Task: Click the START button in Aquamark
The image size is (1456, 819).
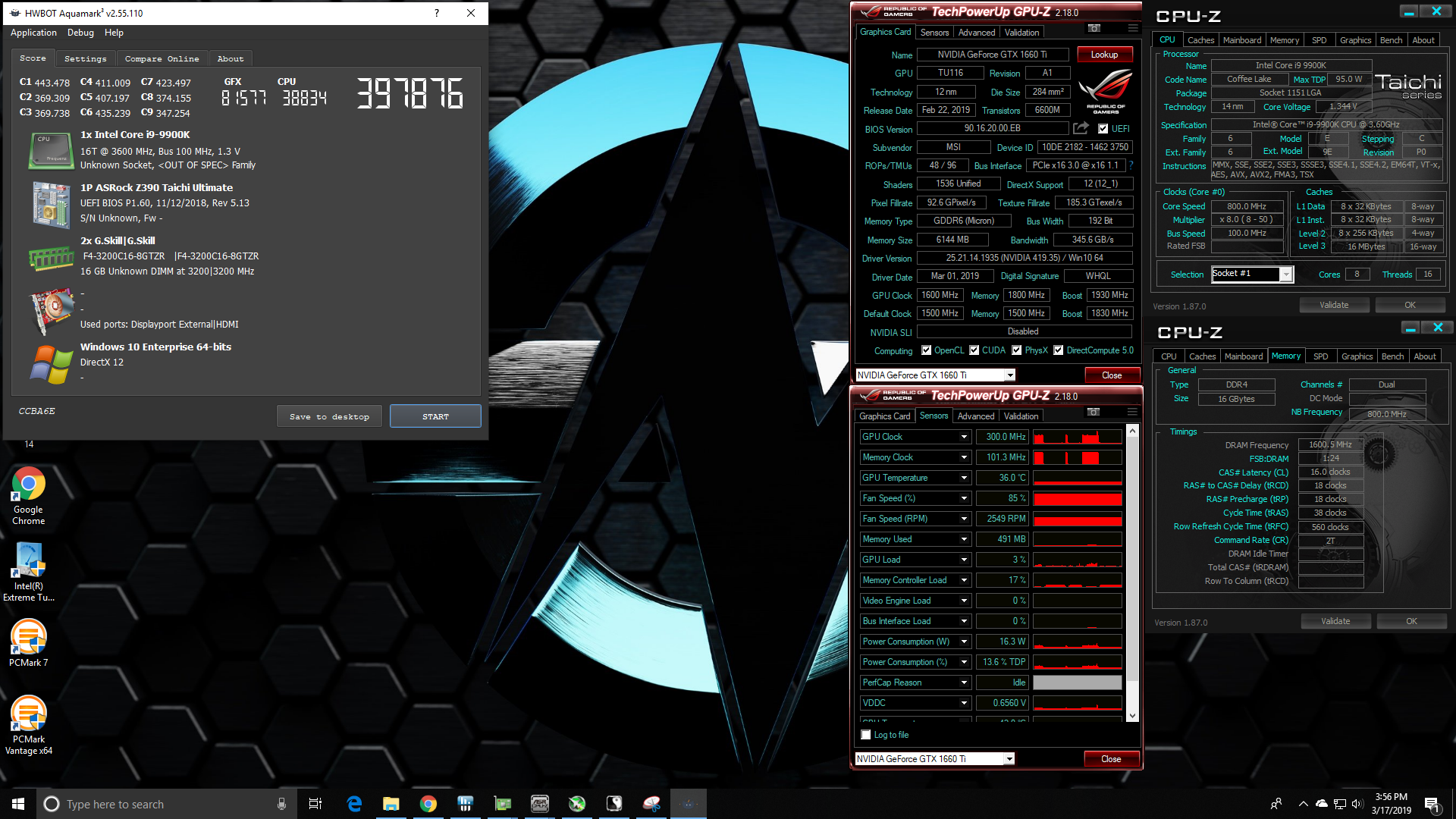Action: (x=435, y=416)
